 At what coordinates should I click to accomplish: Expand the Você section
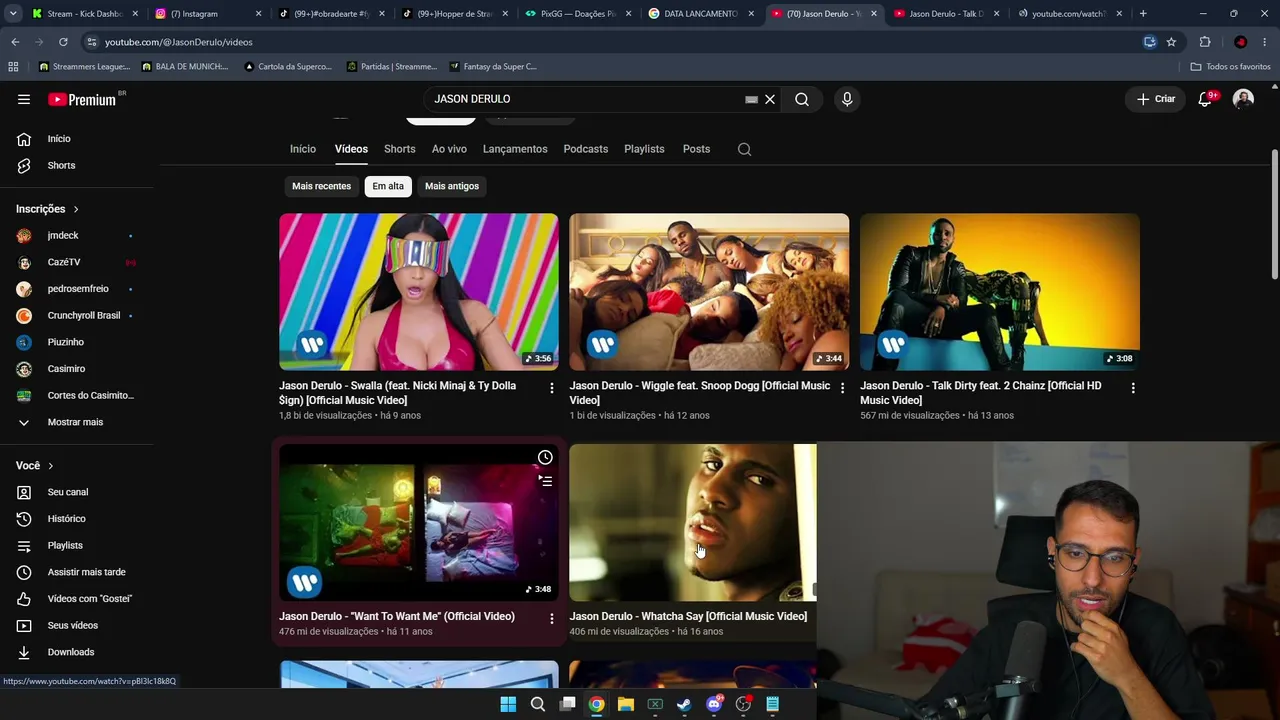pos(35,465)
